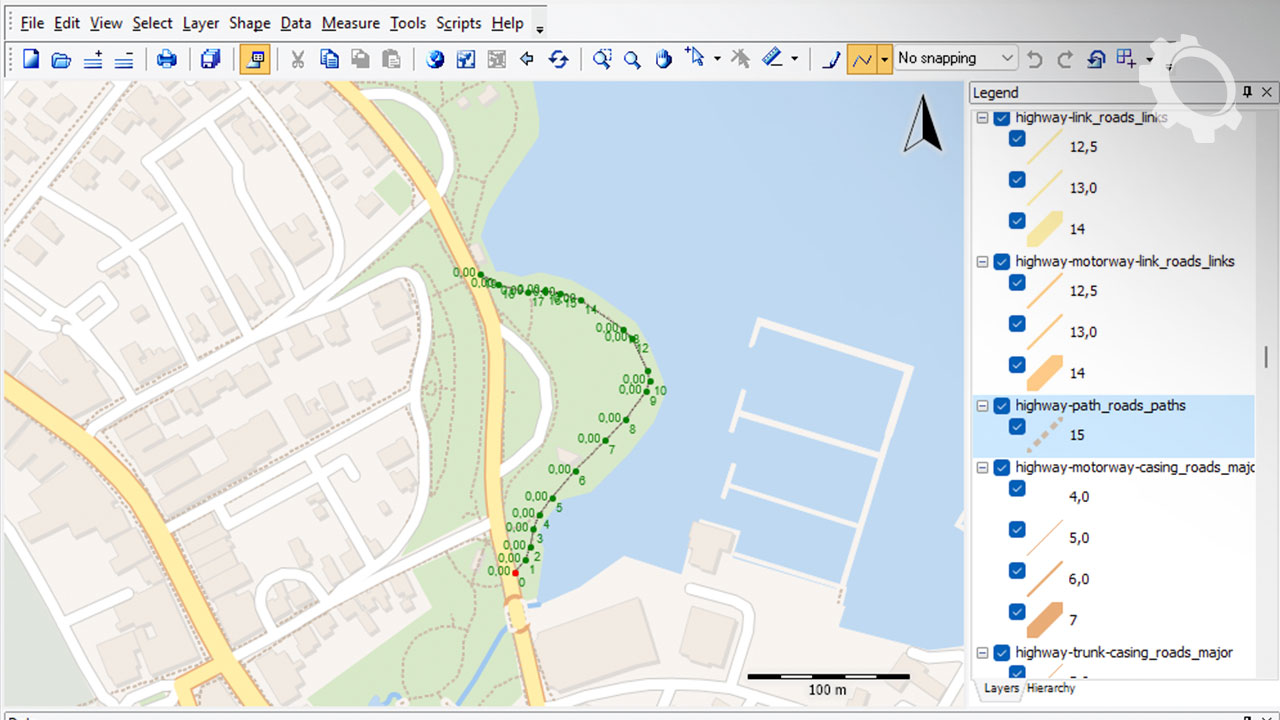Collapse the highway-motorway-casing_roads_major layer tree

(982, 468)
